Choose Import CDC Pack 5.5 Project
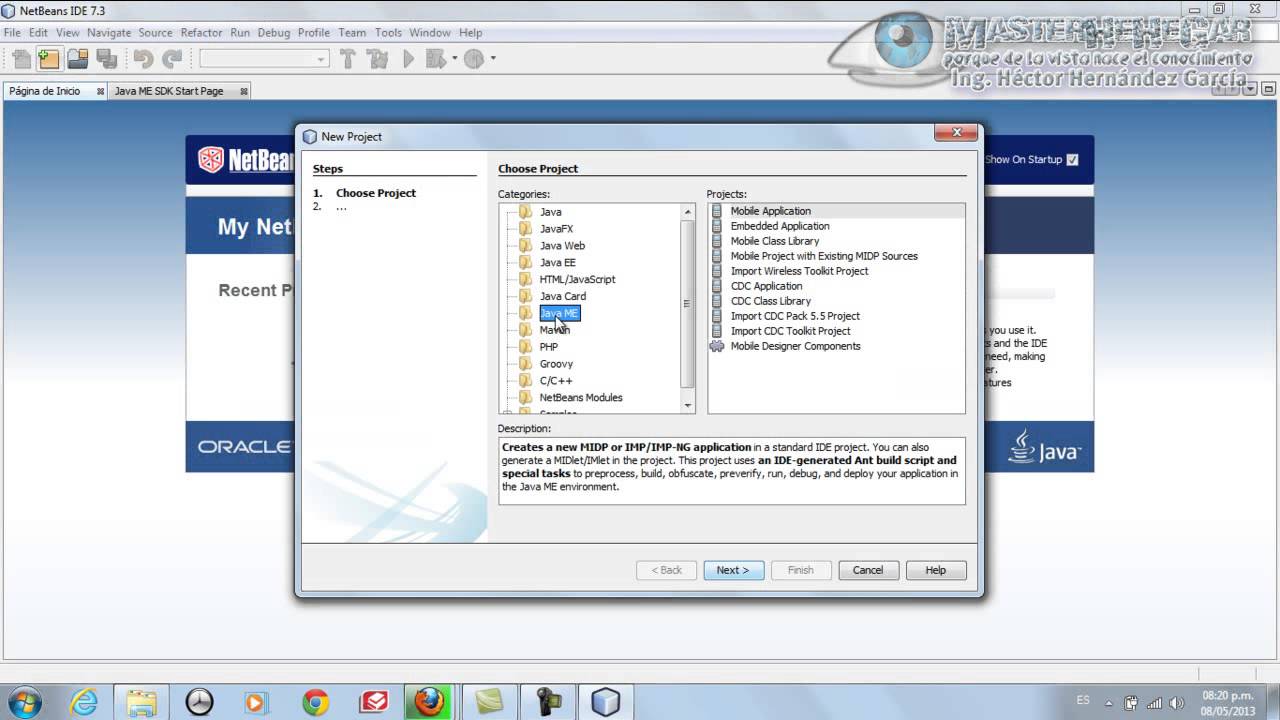 tap(795, 316)
